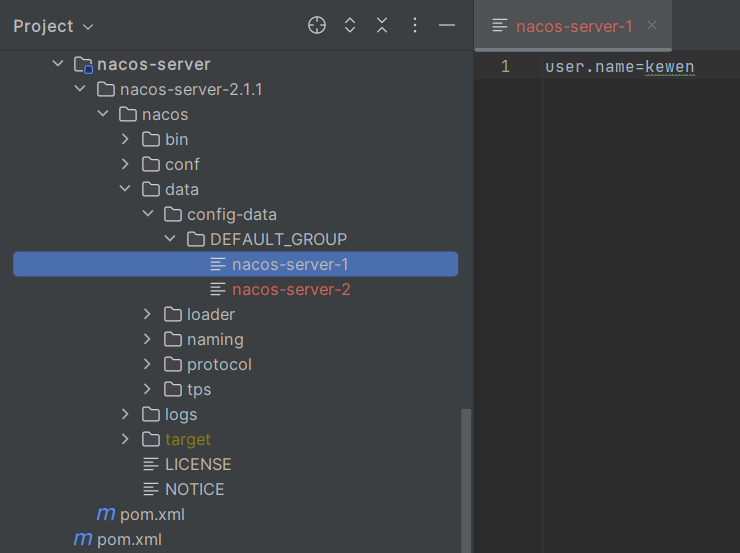Screen dimensions: 740x553
Task: Select the nacos-server module folder icon
Action: point(83,65)
